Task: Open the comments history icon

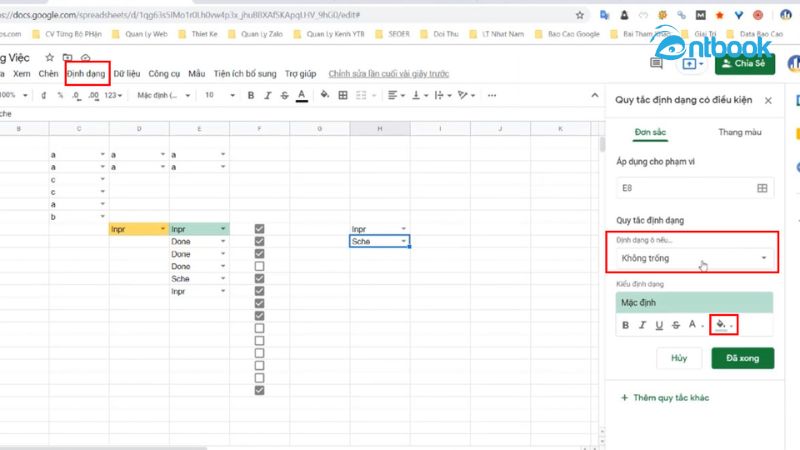Action: point(657,62)
